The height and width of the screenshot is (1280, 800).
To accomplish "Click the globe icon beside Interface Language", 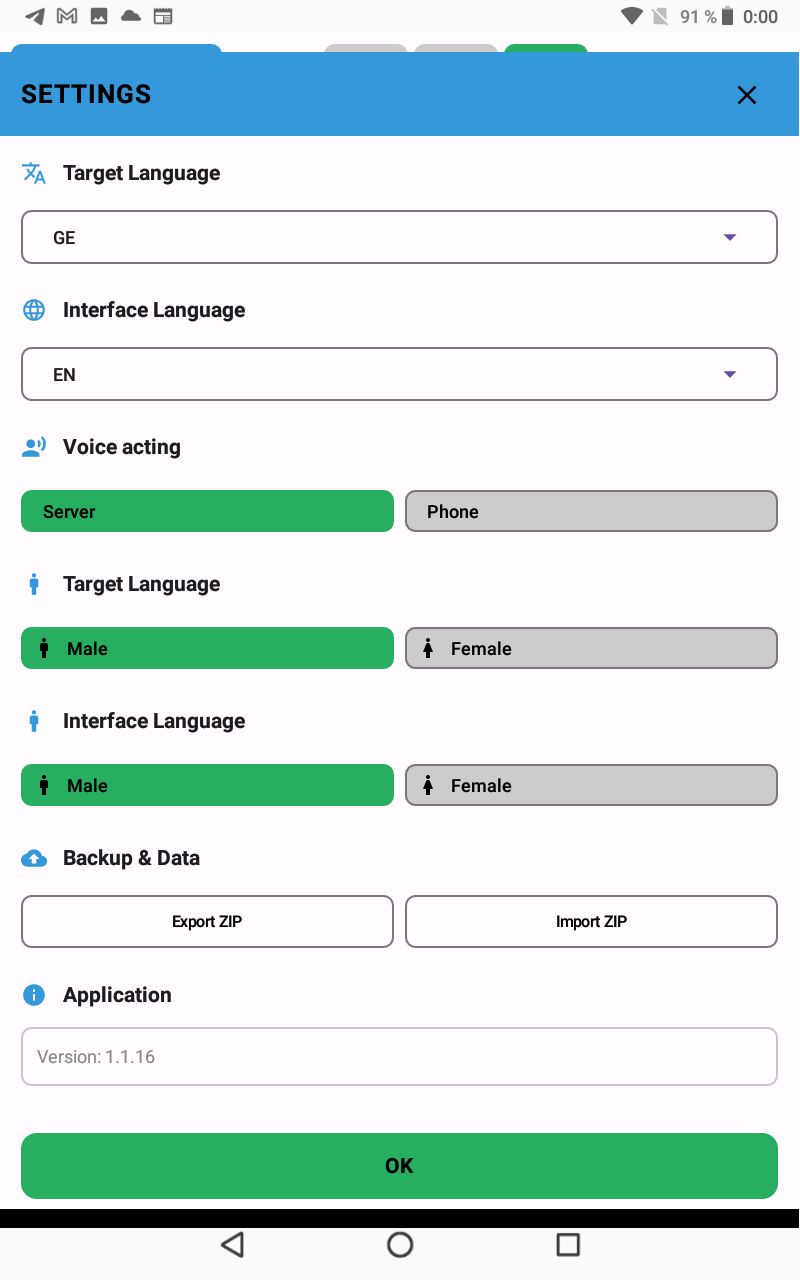I will 34,310.
